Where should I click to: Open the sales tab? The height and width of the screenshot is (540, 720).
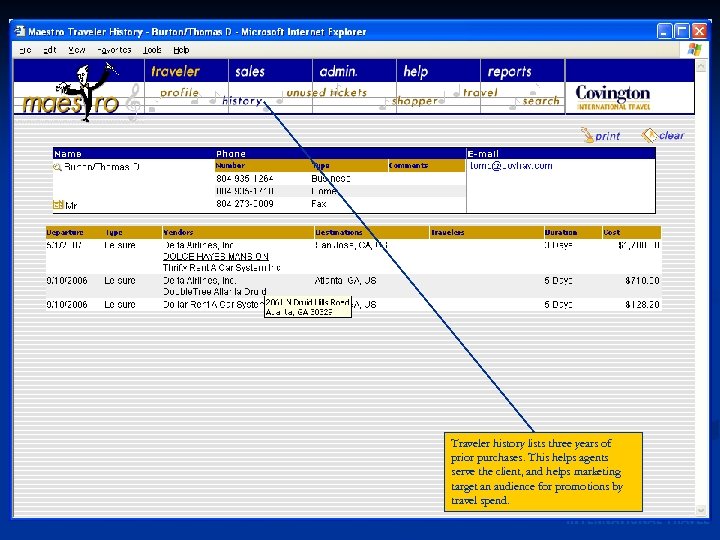point(250,71)
